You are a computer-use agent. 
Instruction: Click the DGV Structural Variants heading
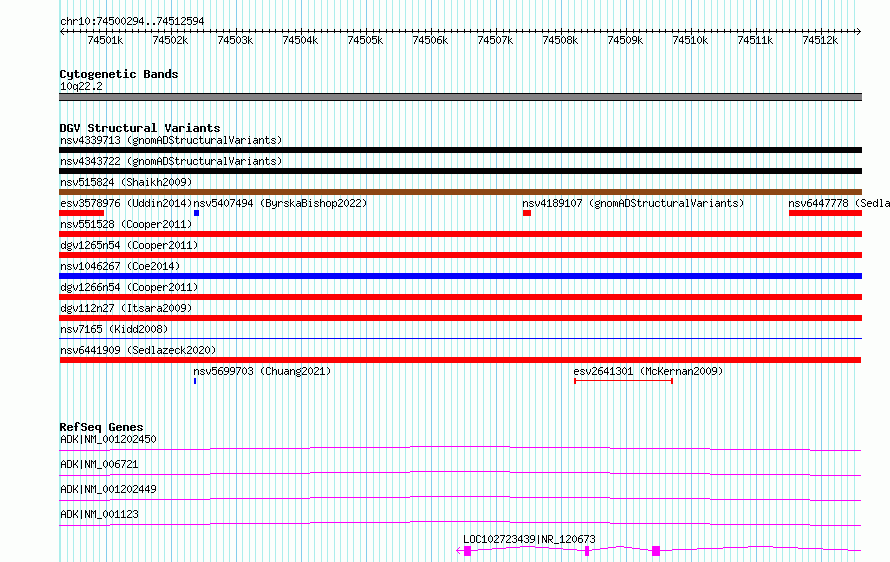[140, 128]
